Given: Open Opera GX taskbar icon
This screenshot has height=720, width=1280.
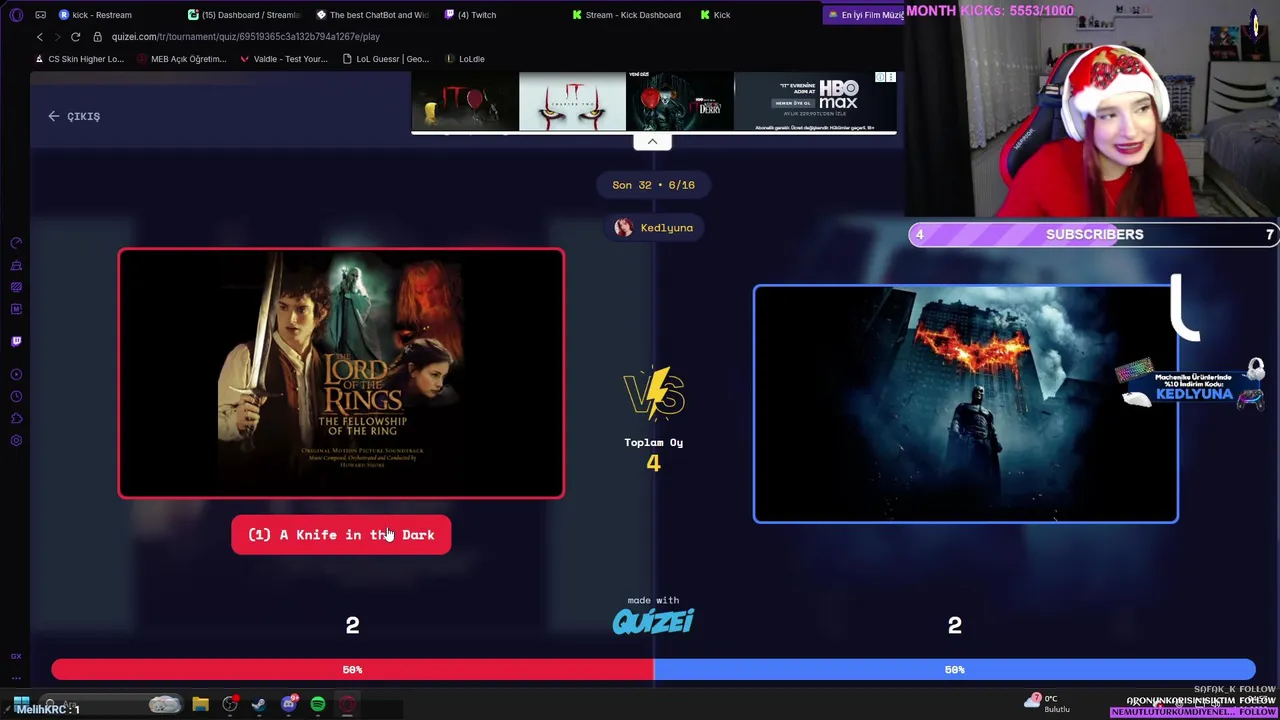Looking at the screenshot, I should [347, 705].
